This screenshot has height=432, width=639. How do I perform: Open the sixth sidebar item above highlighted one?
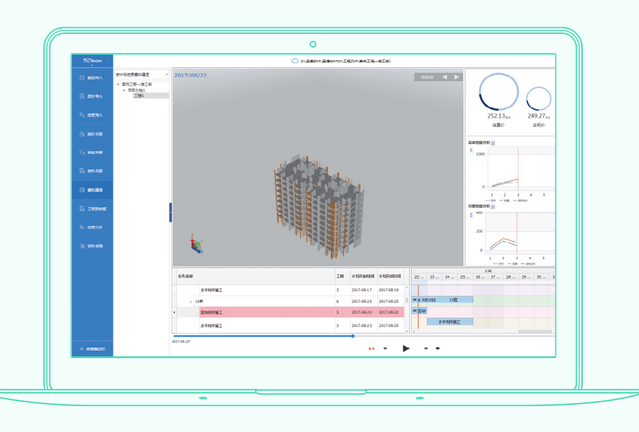92,171
